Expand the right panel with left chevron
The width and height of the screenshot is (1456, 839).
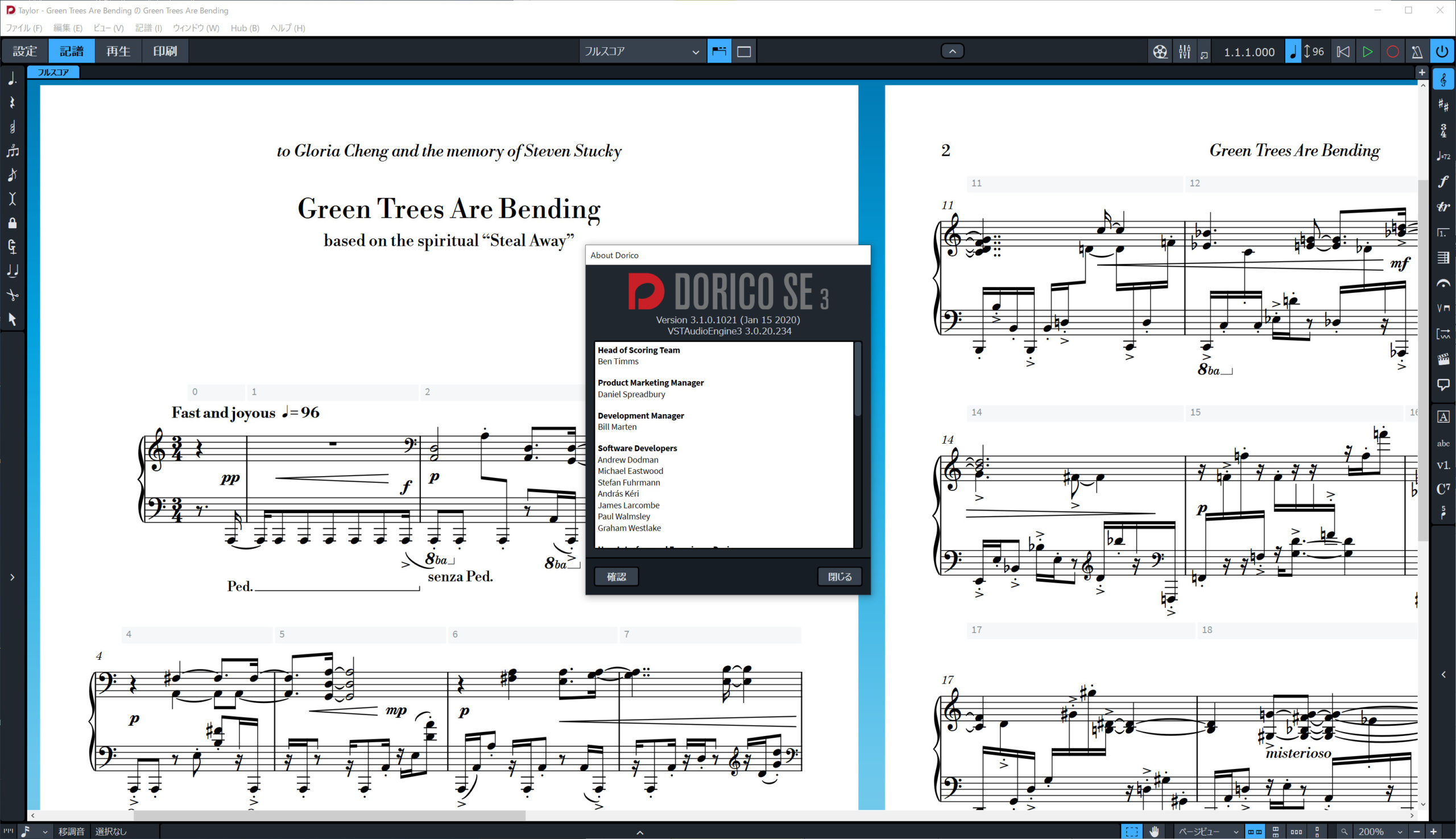click(x=1443, y=674)
